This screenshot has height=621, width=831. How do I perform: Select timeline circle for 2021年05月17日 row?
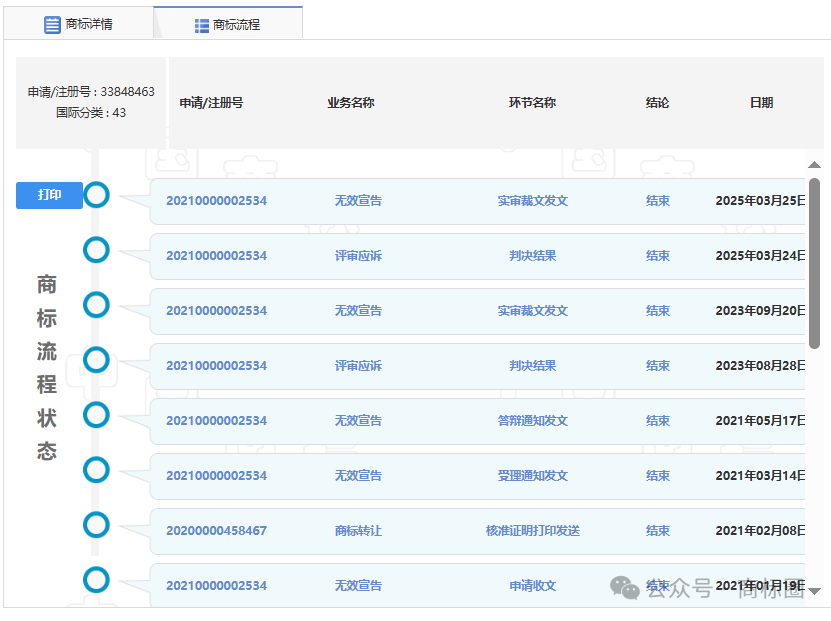tap(96, 415)
